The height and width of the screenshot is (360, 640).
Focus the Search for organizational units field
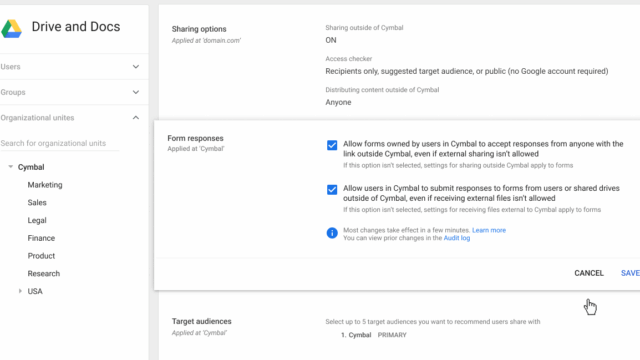[60, 143]
